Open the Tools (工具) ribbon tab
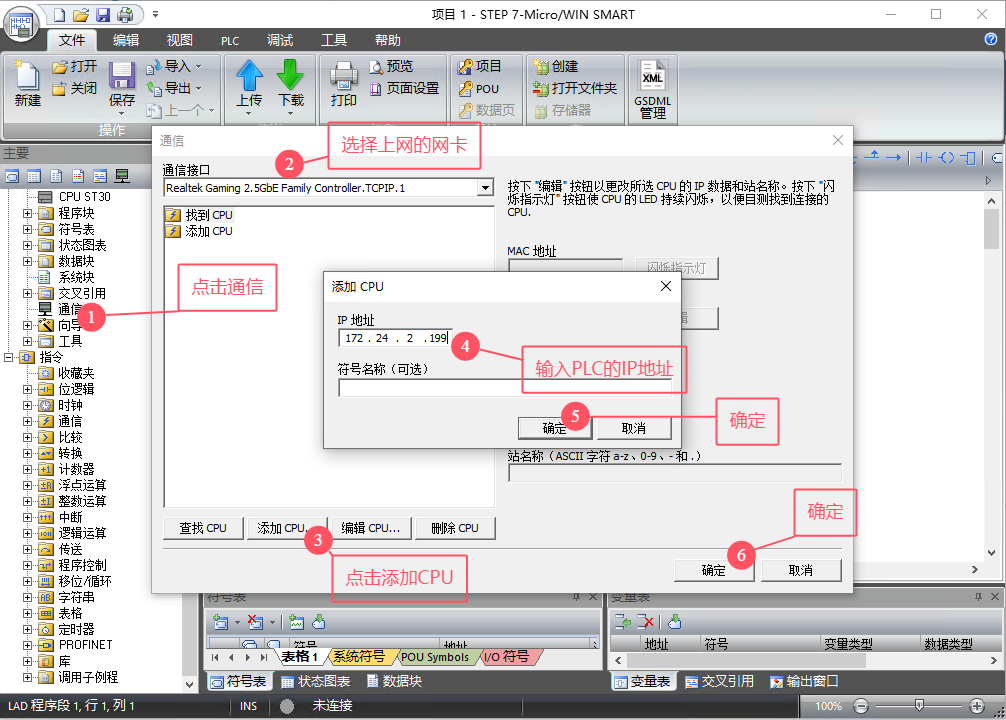Viewport: 1006px width, 720px height. [x=334, y=40]
